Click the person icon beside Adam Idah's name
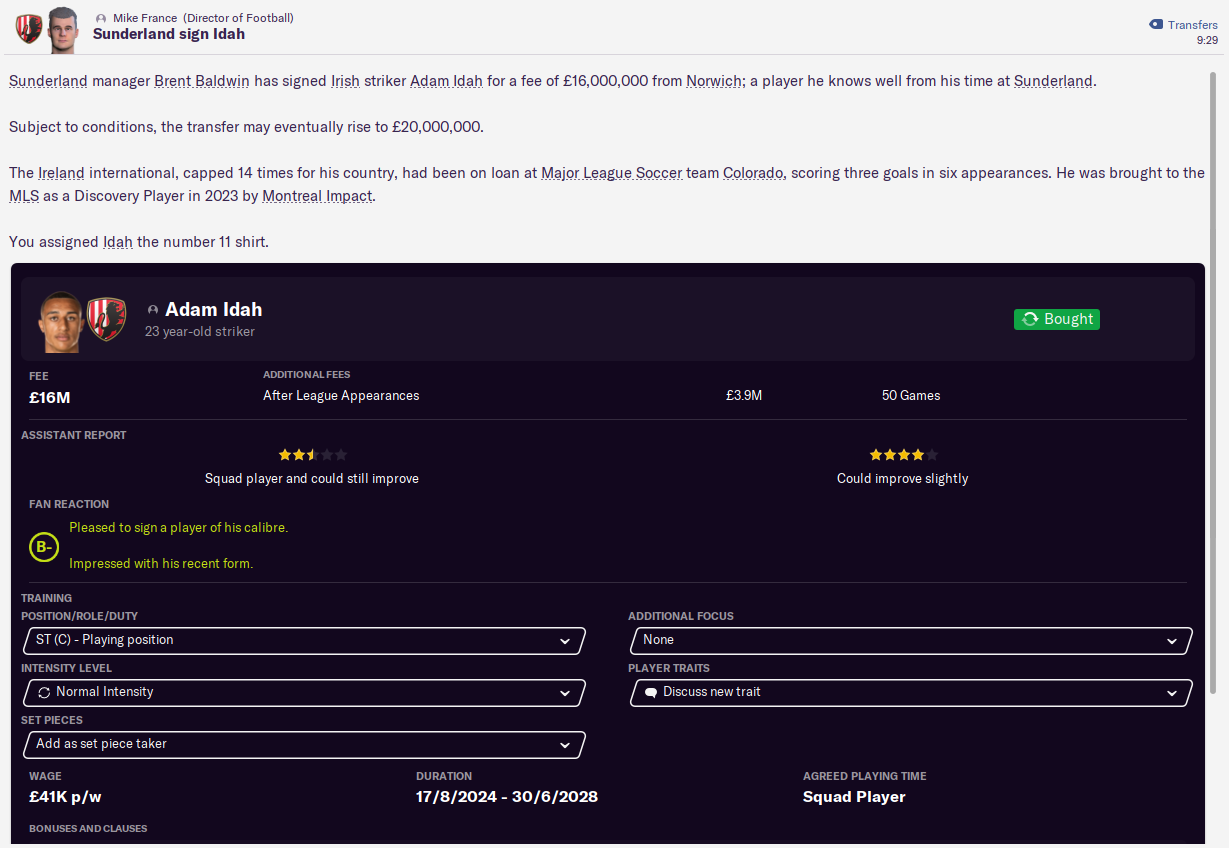The width and height of the screenshot is (1229, 848). click(153, 310)
